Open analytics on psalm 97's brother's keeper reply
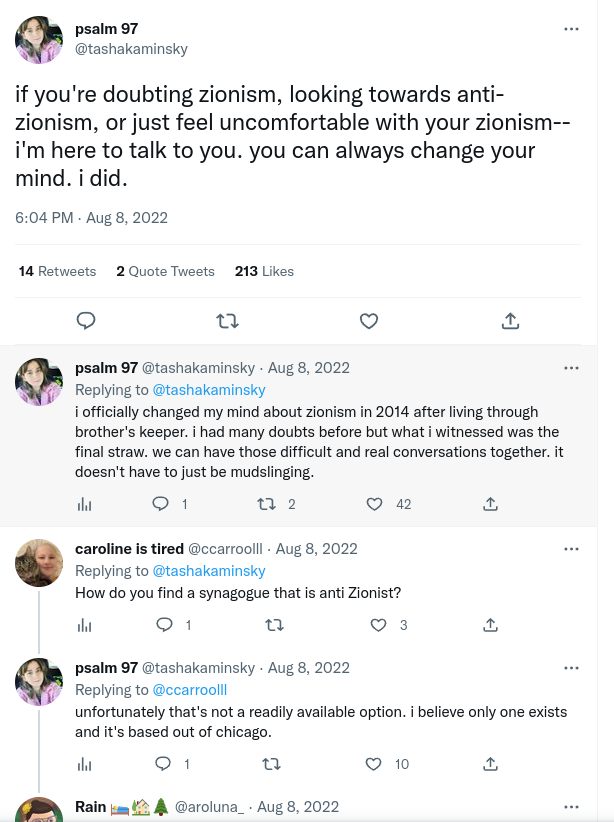614x822 pixels. [x=85, y=504]
